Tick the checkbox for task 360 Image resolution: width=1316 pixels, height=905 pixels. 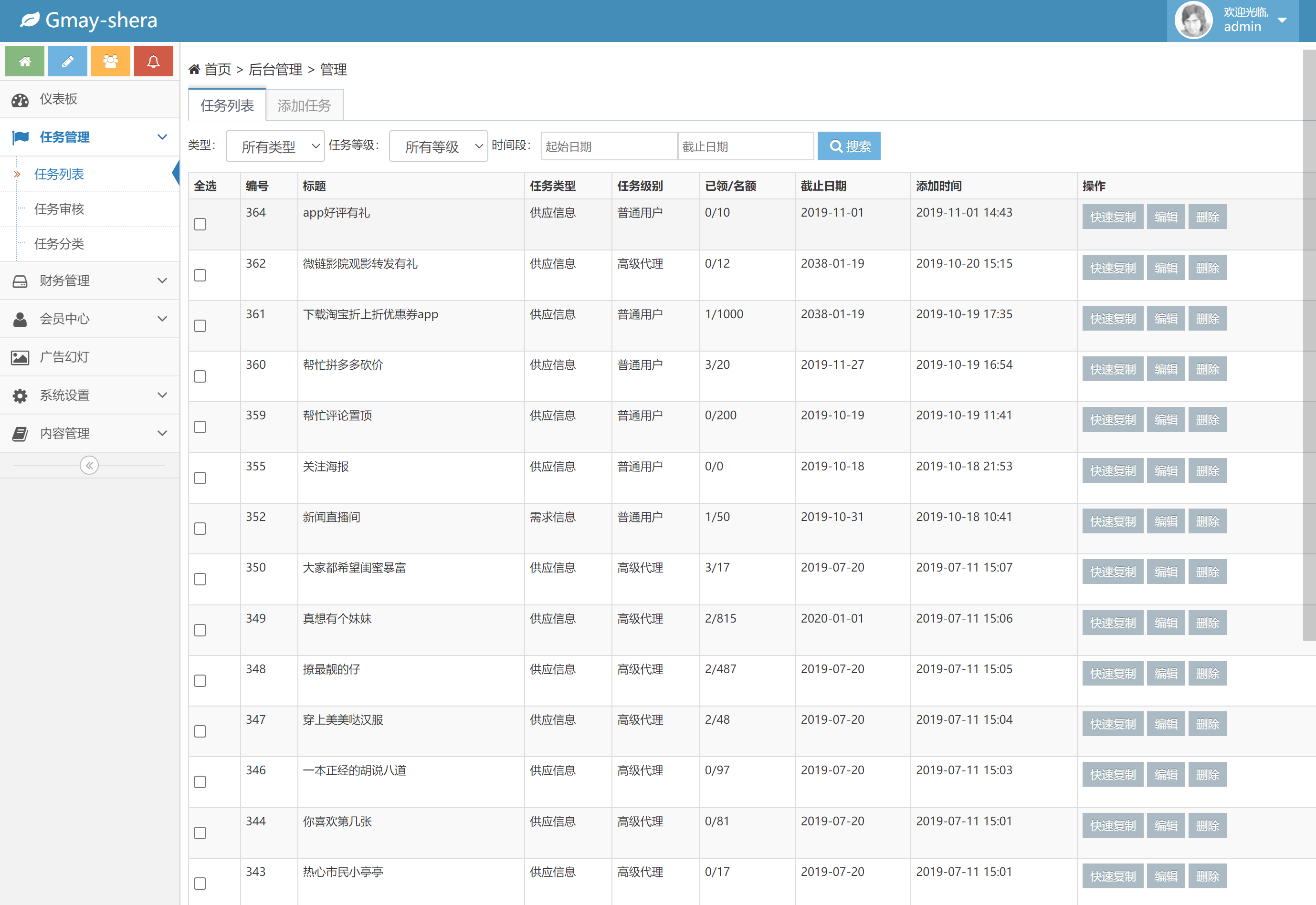(200, 376)
